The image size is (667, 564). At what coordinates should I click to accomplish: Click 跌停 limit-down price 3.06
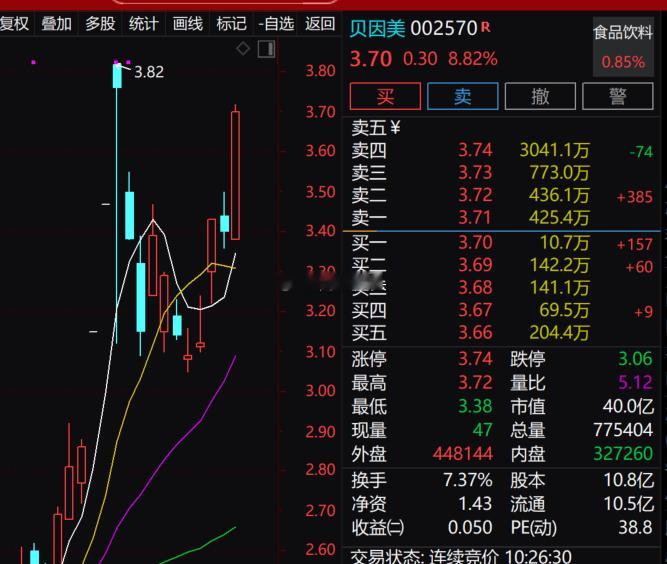click(x=635, y=359)
